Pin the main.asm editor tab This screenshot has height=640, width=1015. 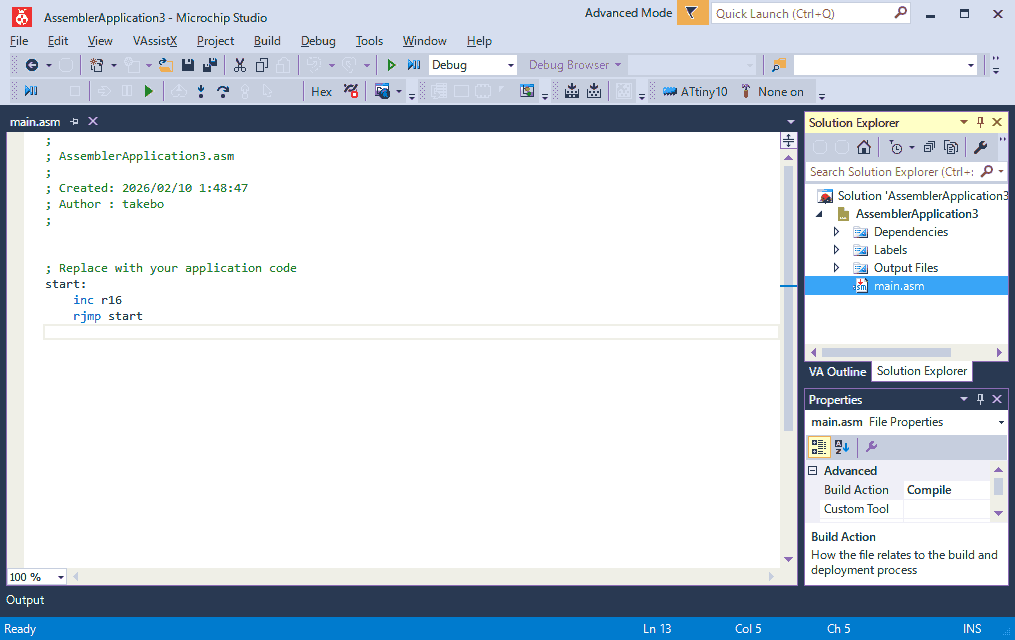click(74, 122)
